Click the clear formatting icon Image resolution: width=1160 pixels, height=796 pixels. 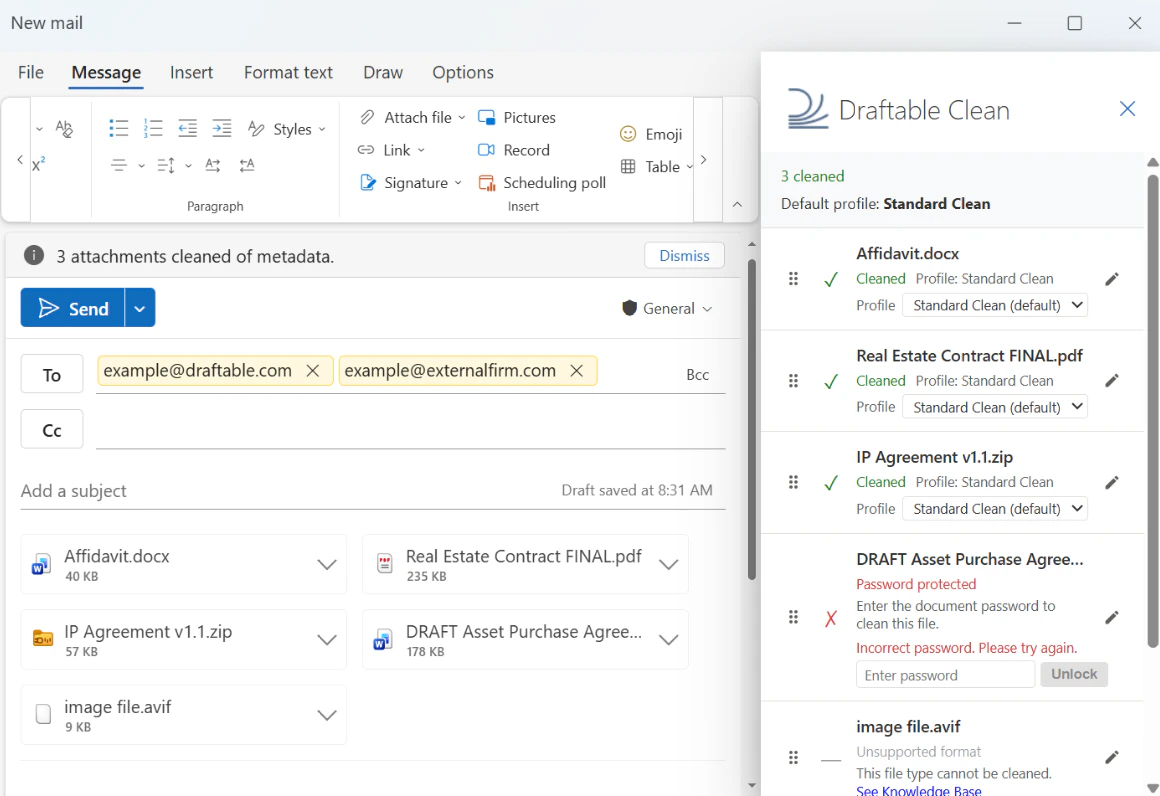[x=64, y=129]
